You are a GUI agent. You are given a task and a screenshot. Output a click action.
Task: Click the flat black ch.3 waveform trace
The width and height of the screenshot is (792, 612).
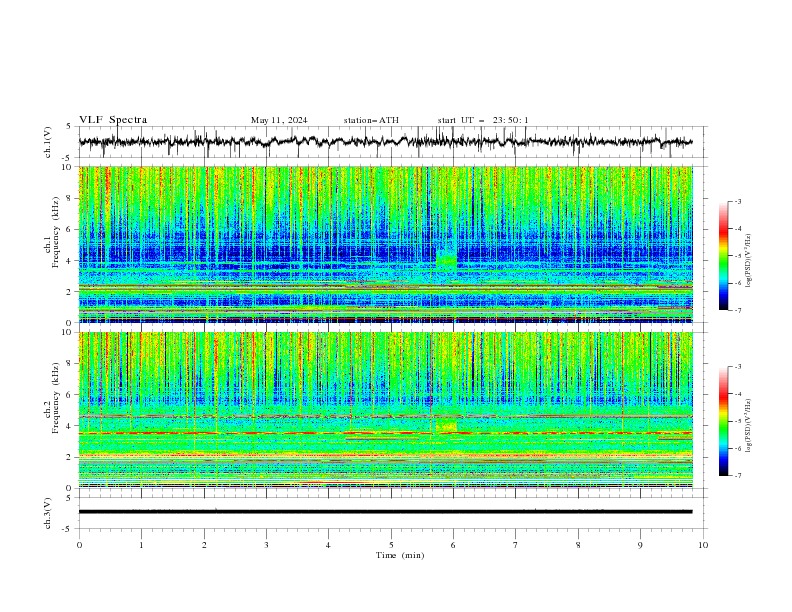385,512
